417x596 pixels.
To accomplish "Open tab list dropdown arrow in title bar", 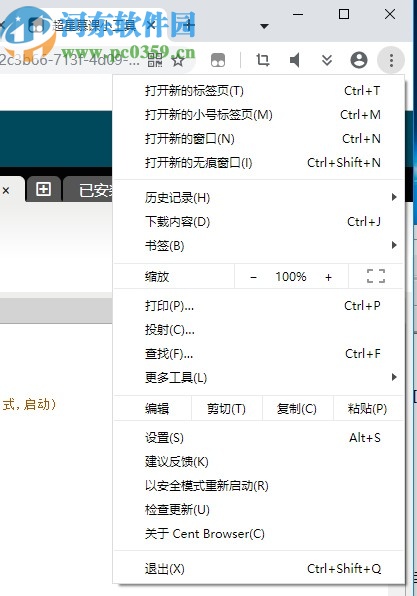I will click(x=264, y=26).
